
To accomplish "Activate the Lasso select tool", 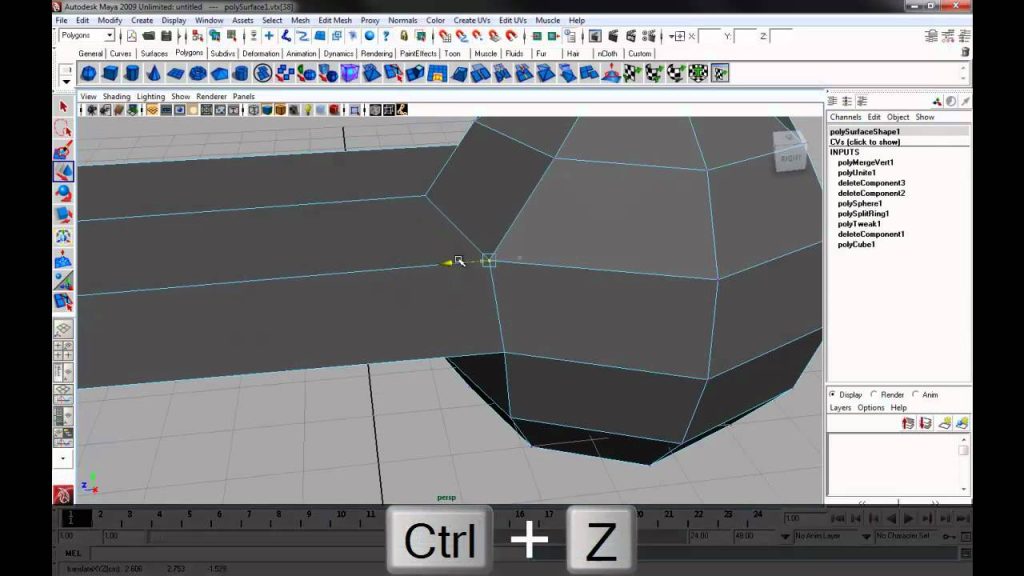I will click(x=63, y=129).
